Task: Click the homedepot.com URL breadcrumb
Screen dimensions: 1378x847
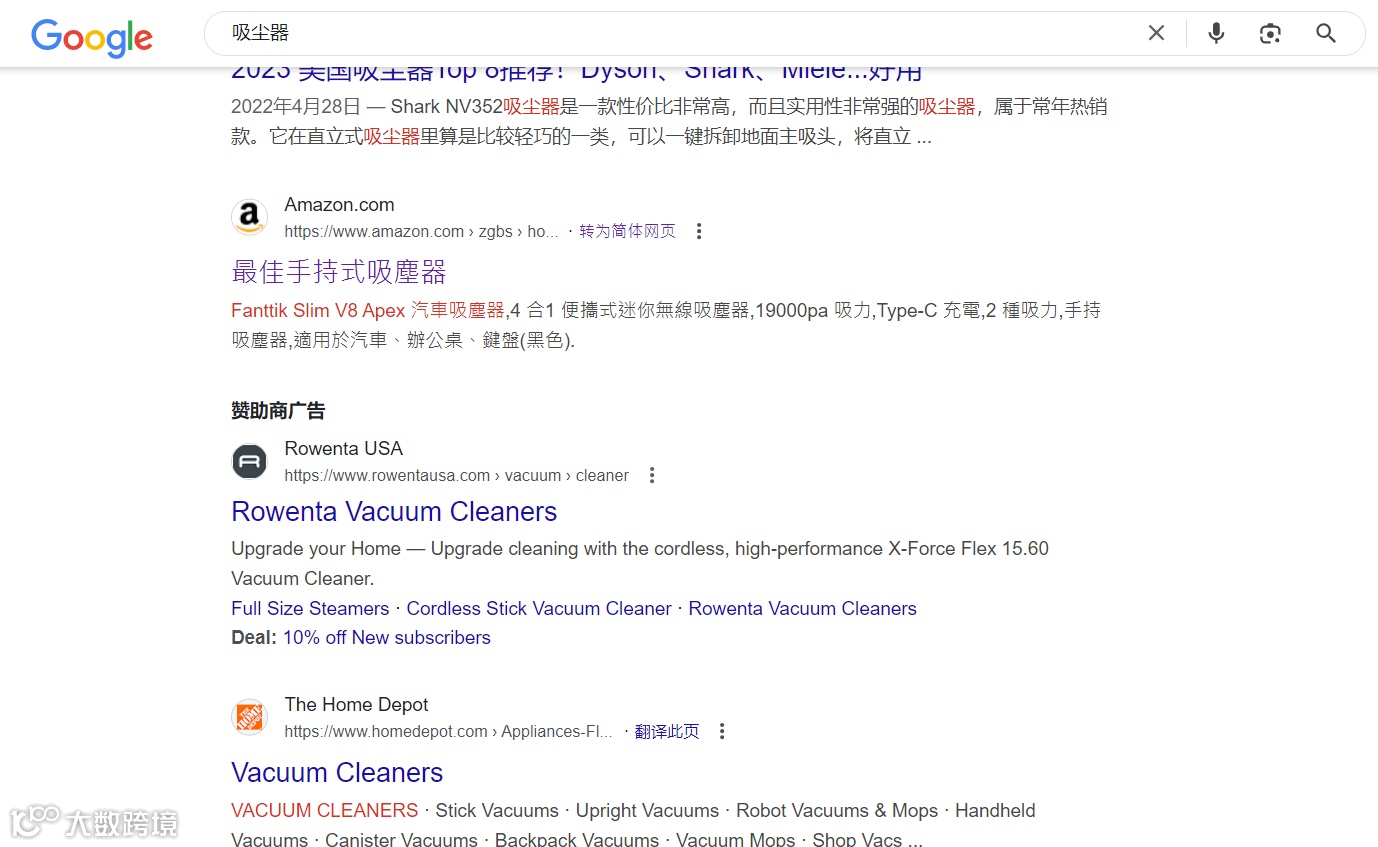Action: pyautogui.click(x=448, y=731)
